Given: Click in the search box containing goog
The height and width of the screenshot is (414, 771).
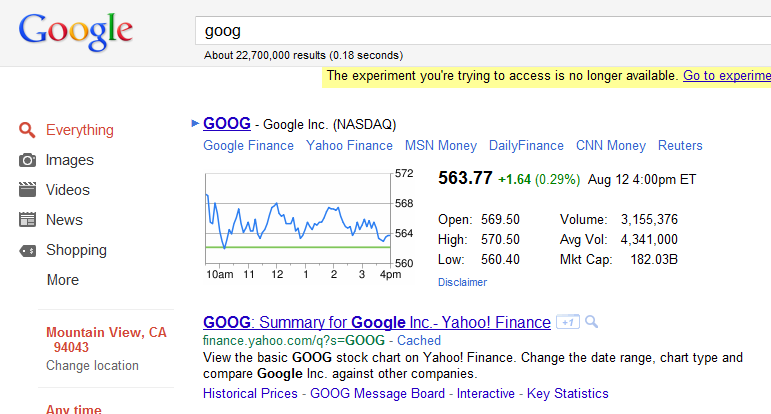Looking at the screenshot, I should click(480, 31).
